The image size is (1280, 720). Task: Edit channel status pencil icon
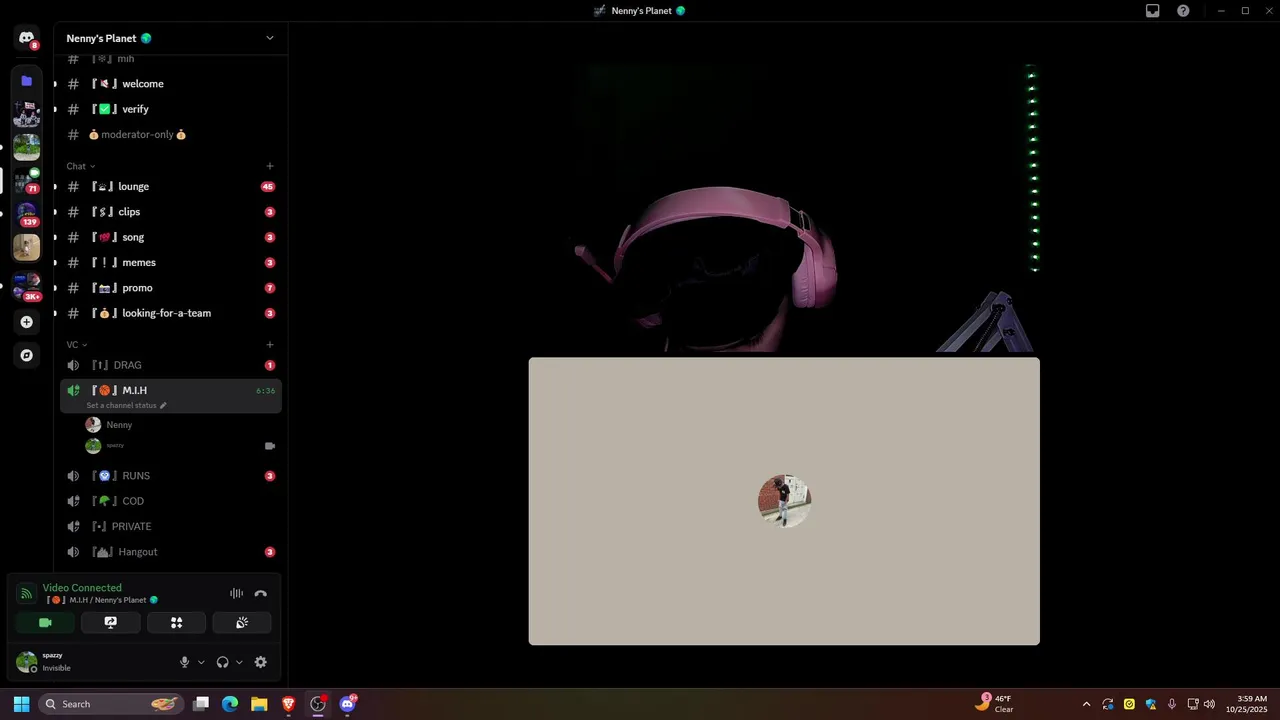click(x=163, y=406)
